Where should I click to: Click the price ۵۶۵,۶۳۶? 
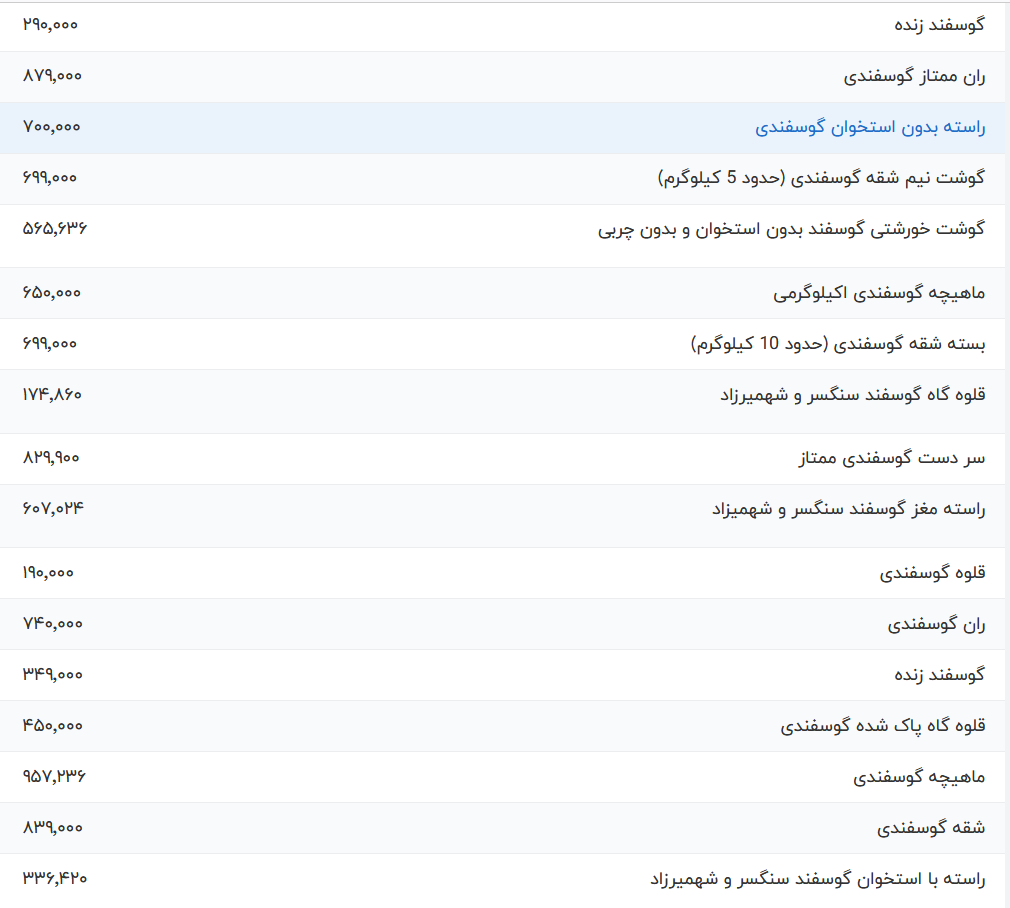pos(55,228)
